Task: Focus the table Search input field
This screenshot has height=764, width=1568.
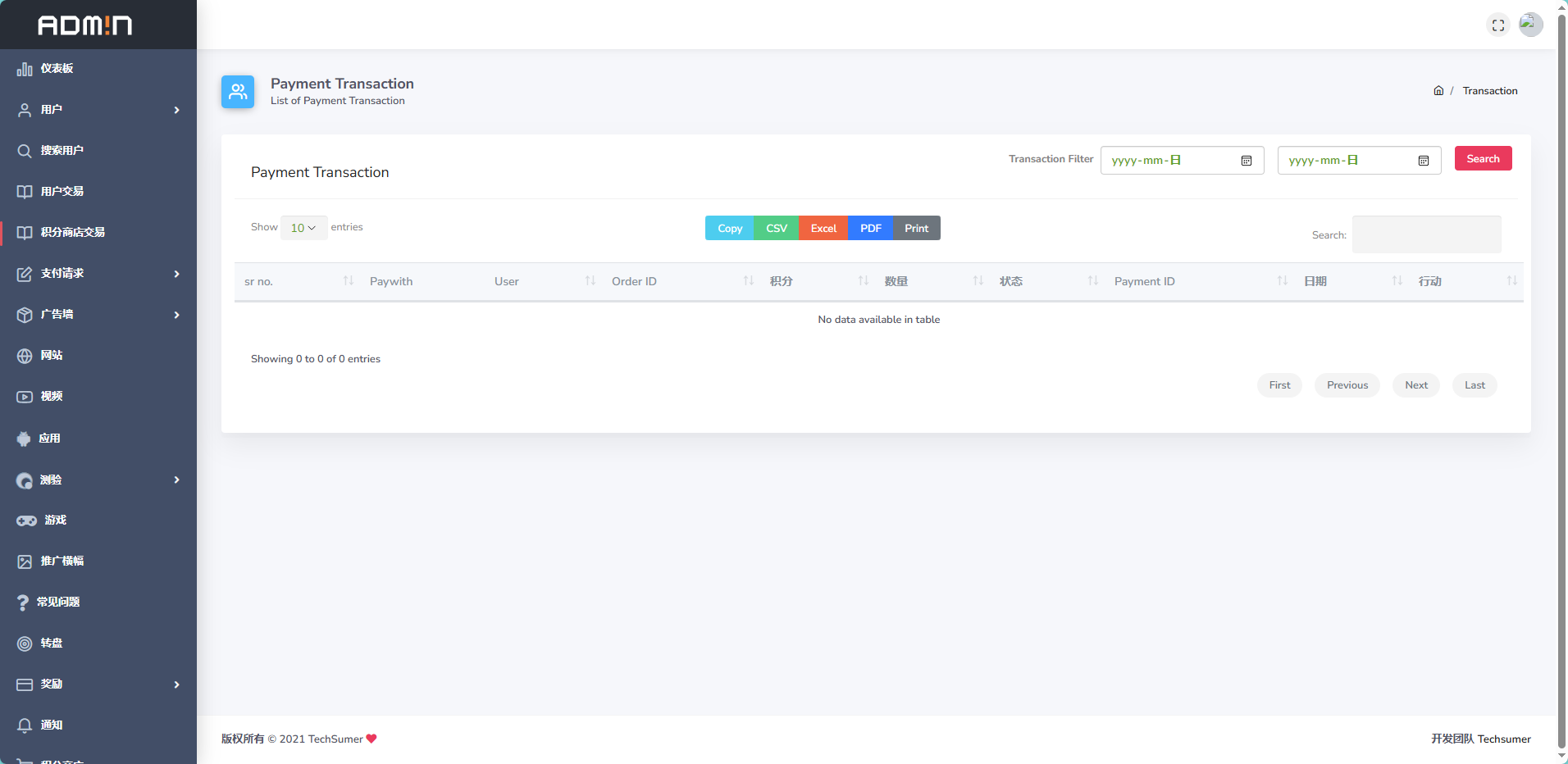Action: [x=1426, y=234]
